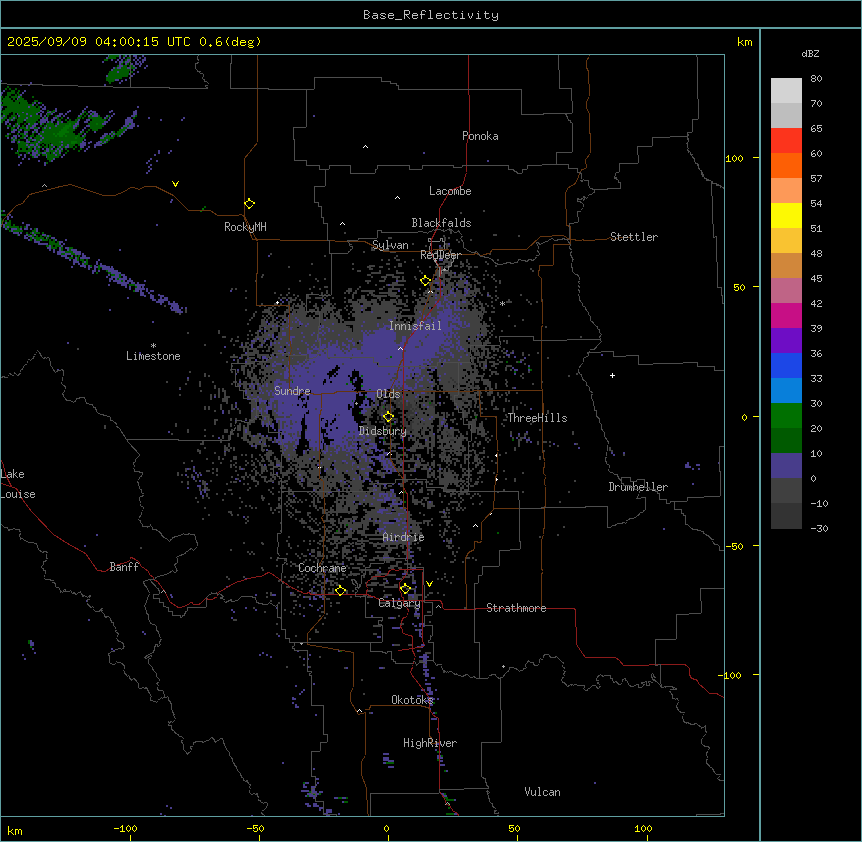
Task: Pick the Sylvan label
Action: click(390, 245)
